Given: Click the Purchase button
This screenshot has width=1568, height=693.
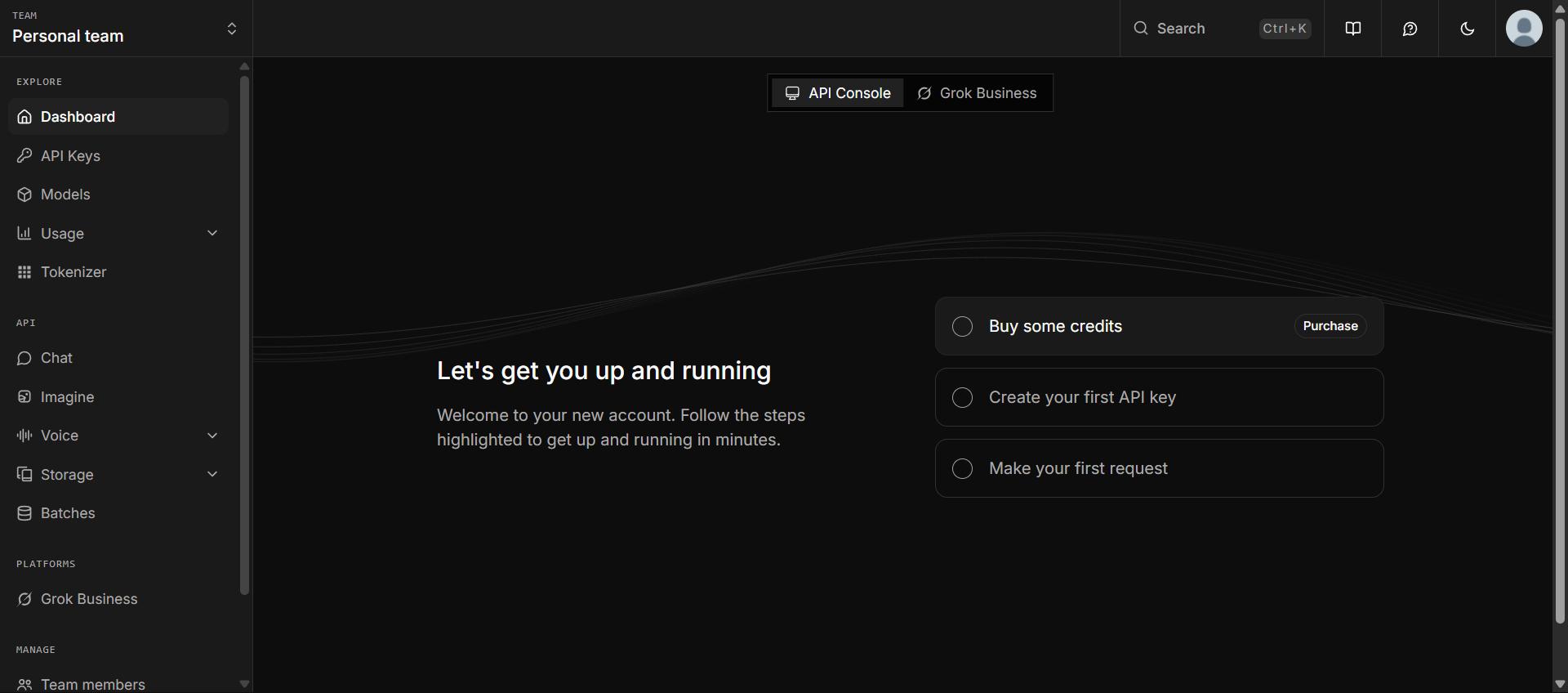Looking at the screenshot, I should click(1330, 326).
